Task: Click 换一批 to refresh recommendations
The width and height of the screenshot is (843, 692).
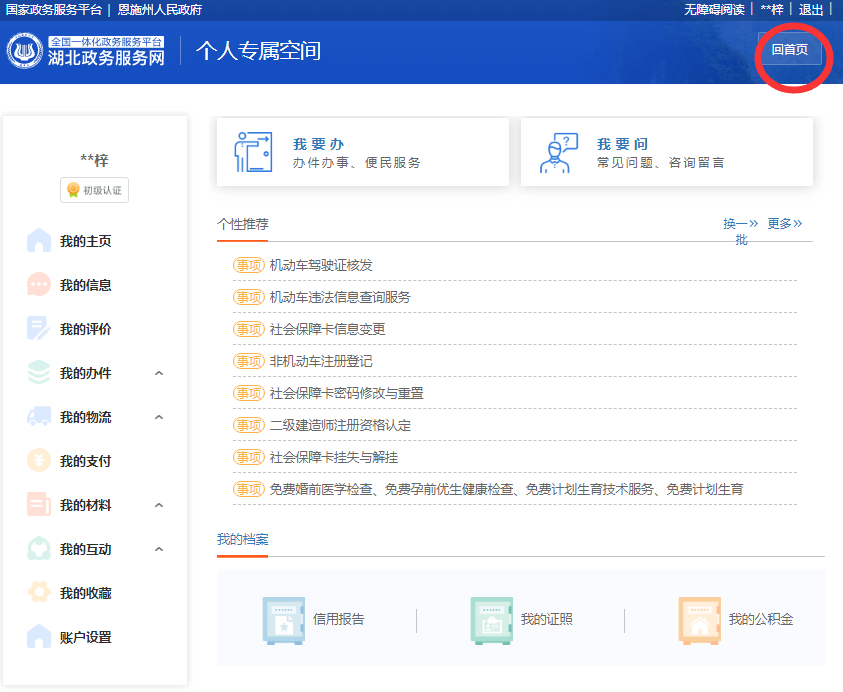Action: coord(740,231)
